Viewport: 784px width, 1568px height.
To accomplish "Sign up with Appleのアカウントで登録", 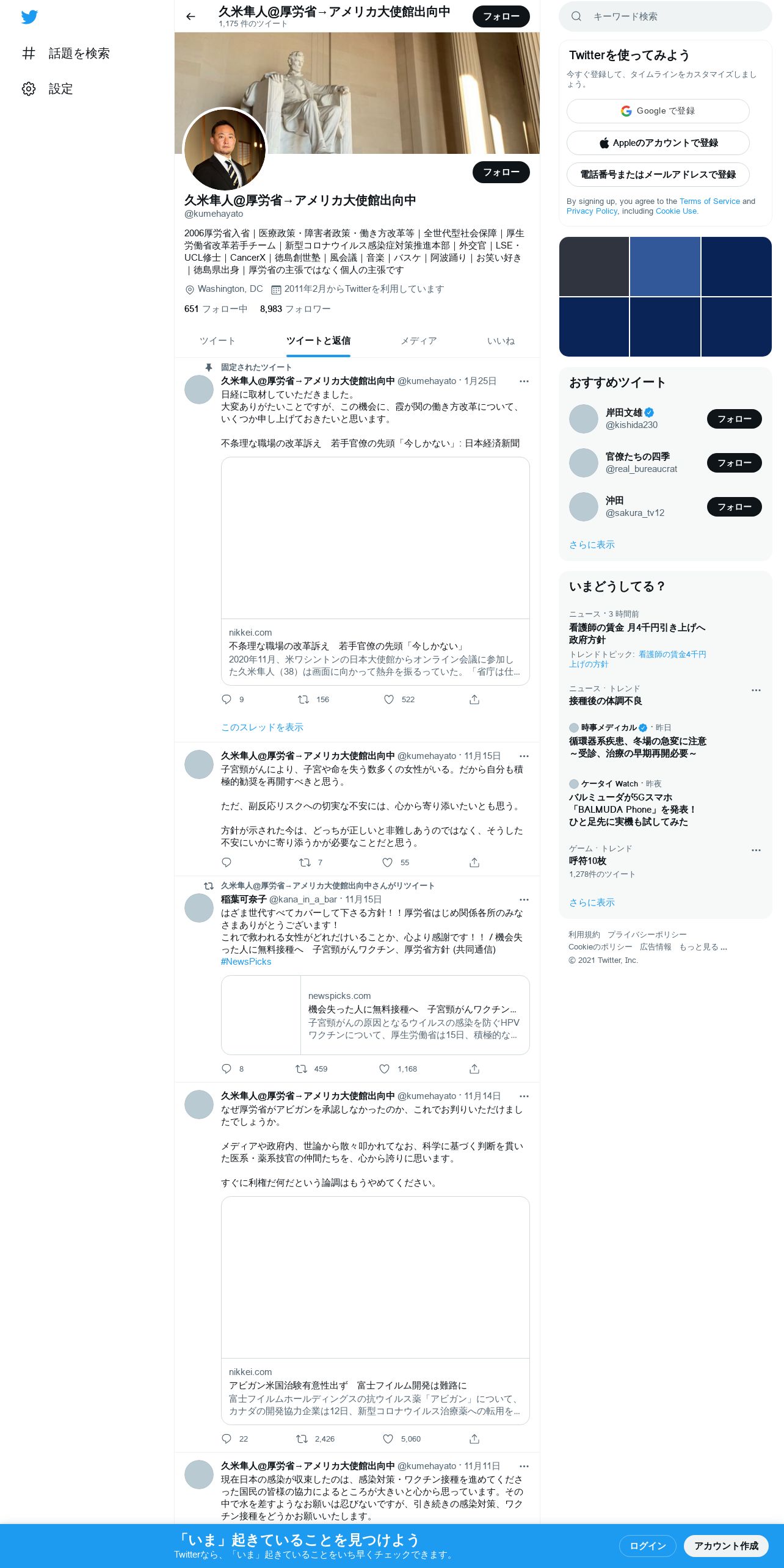I will coord(658,143).
